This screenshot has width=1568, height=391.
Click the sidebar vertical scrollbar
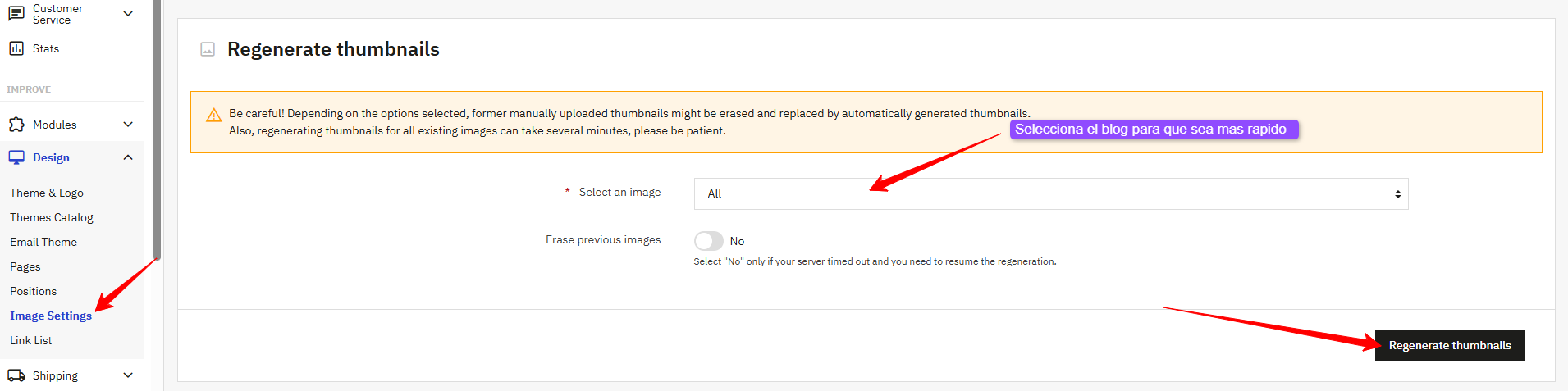pyautogui.click(x=157, y=131)
